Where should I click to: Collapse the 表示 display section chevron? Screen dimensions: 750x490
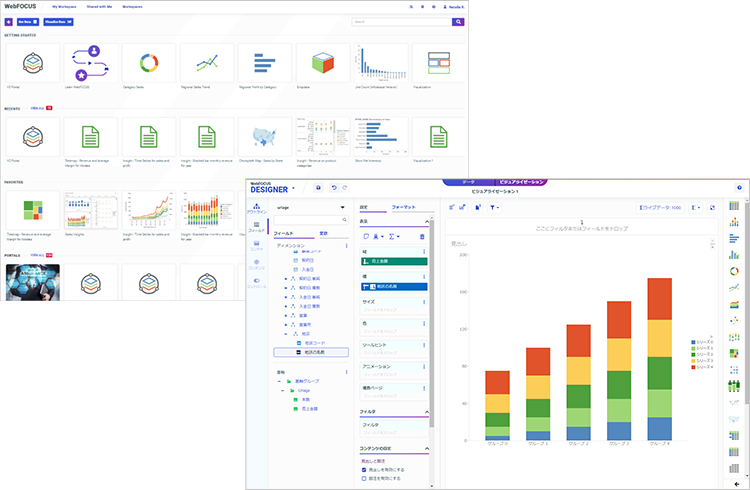427,222
